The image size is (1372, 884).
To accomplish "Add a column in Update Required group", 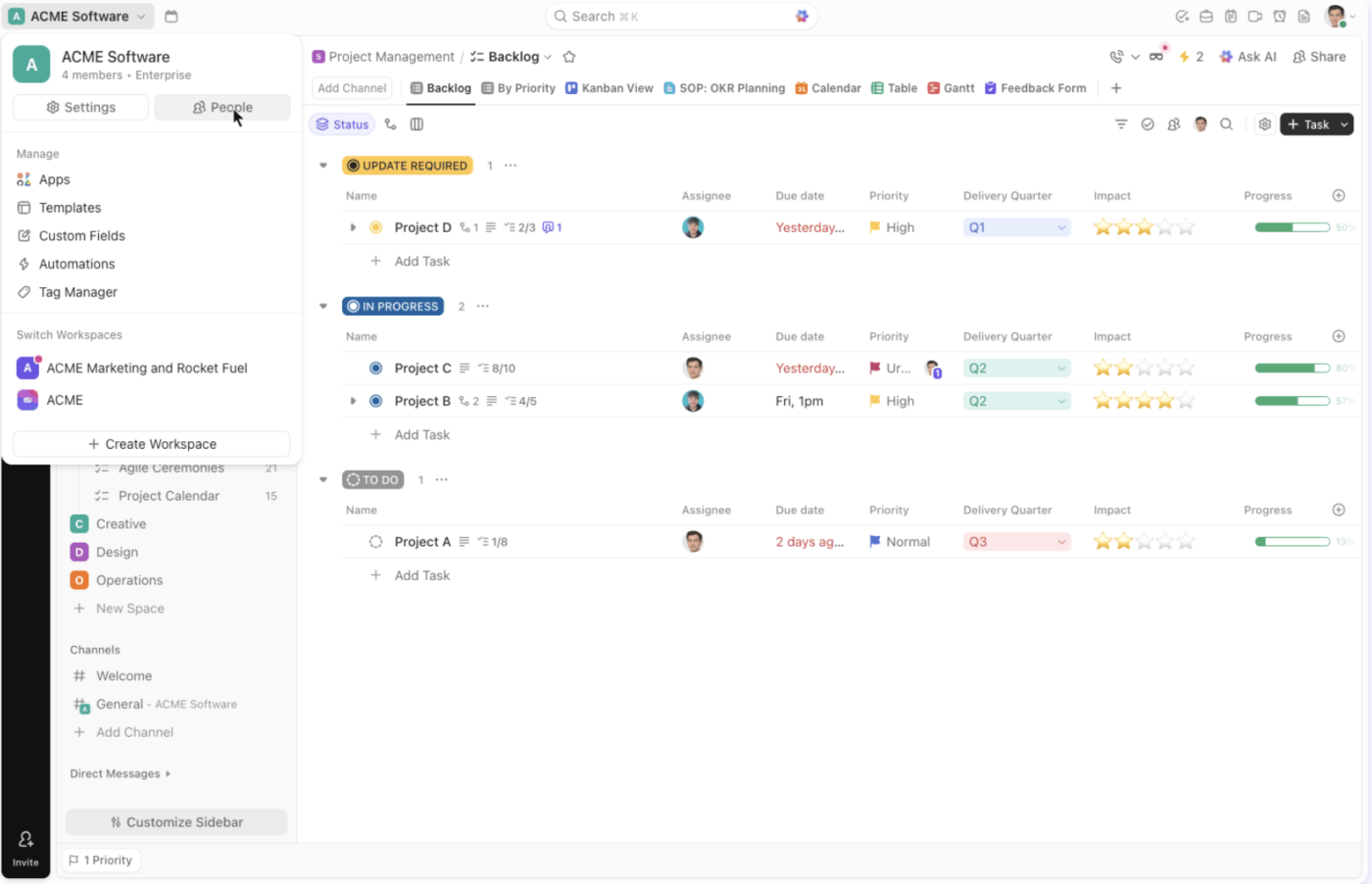I will (x=1339, y=196).
